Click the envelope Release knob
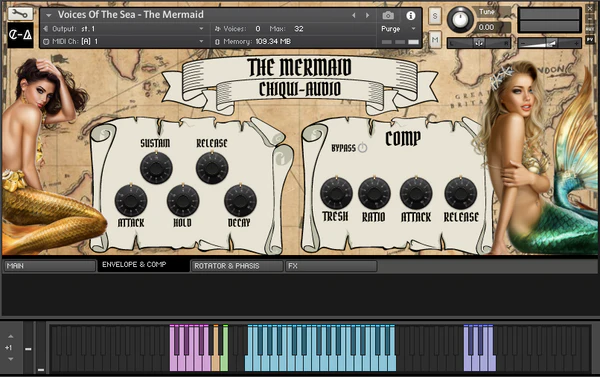600x377 pixels. point(212,168)
